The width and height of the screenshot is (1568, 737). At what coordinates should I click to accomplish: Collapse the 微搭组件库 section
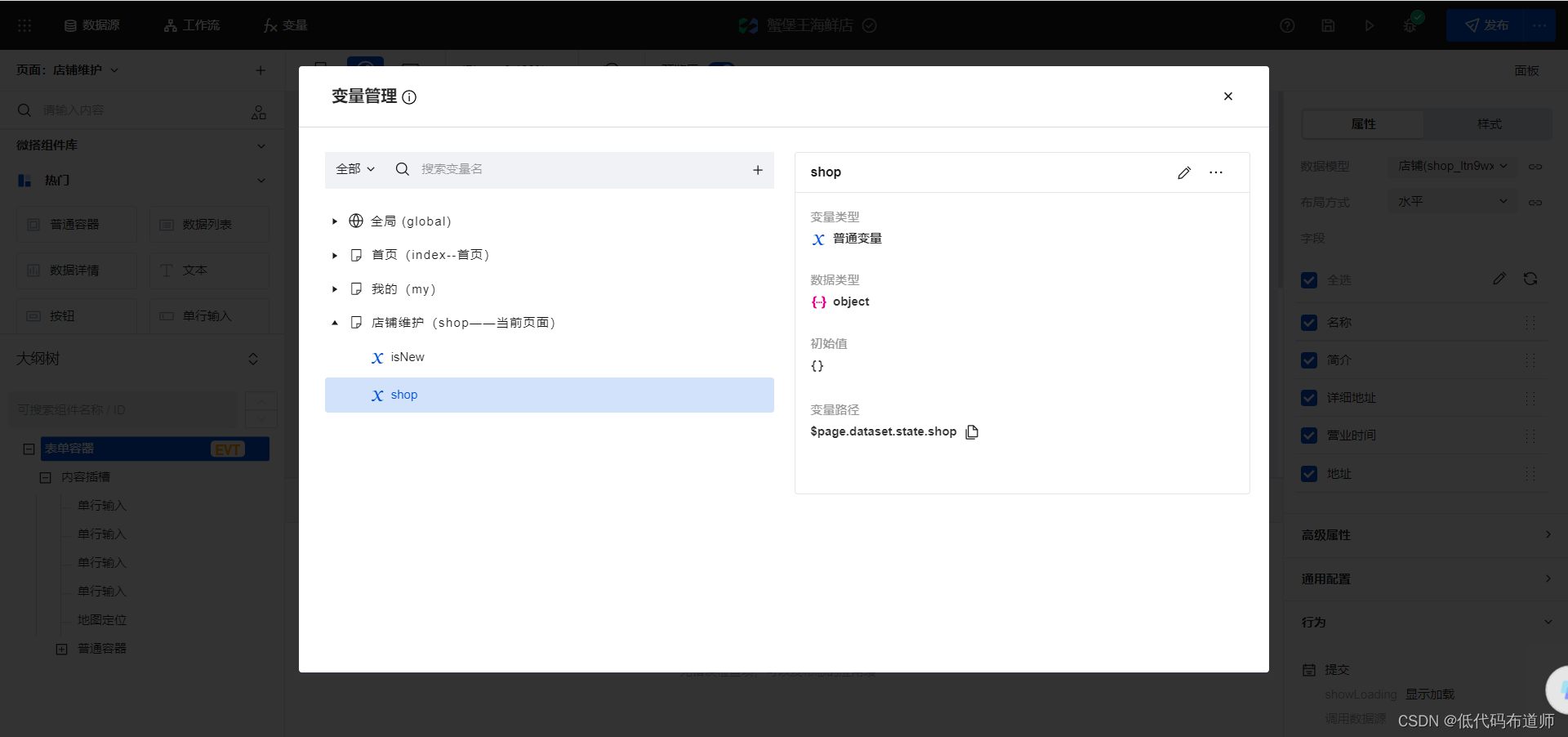(261, 145)
